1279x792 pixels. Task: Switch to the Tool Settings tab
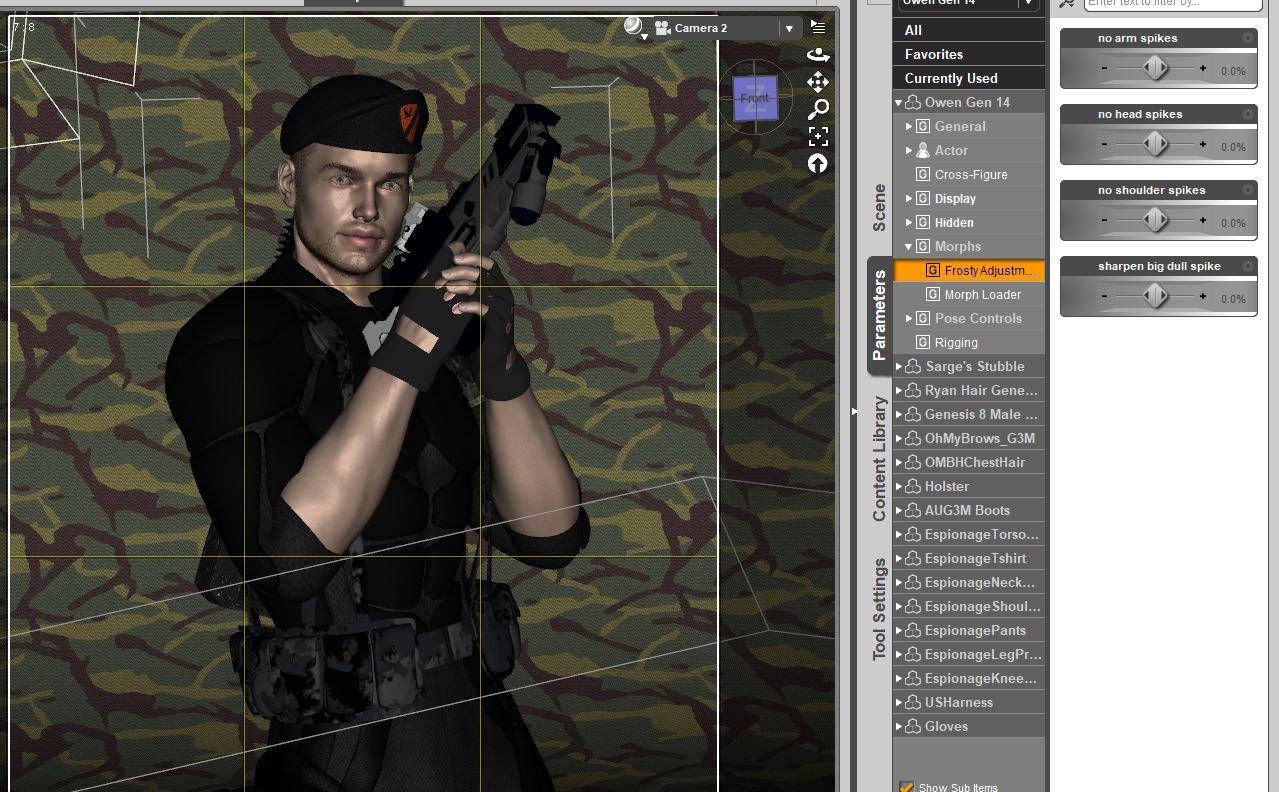pos(879,608)
